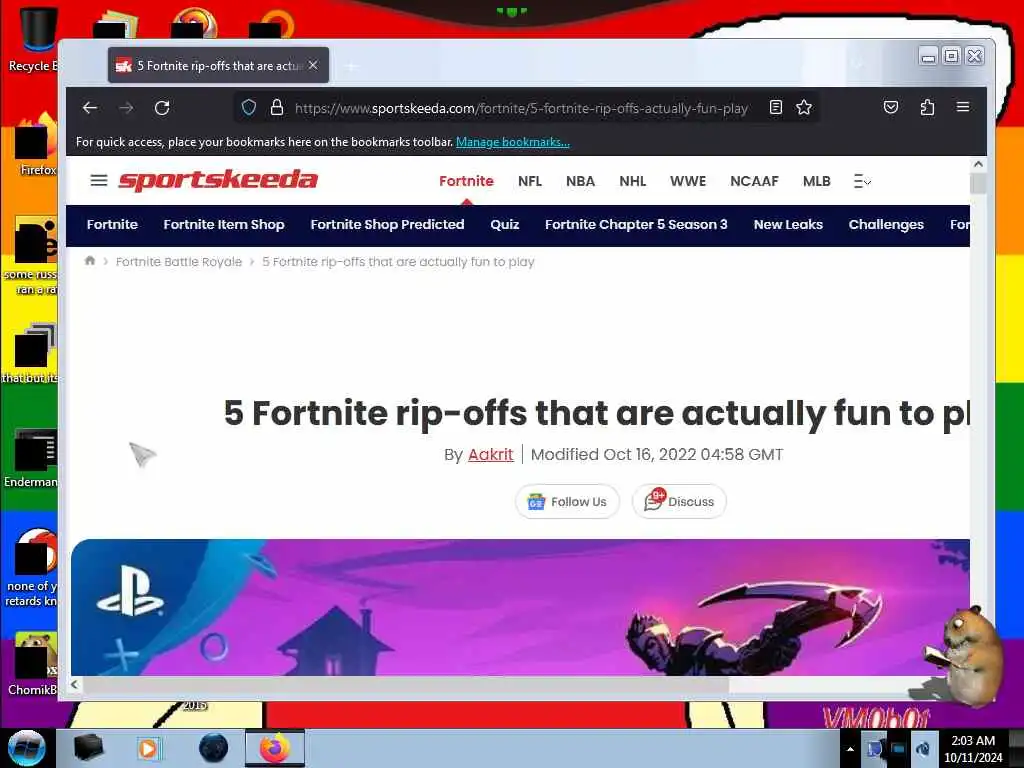Open the ChomikB desktop icon
Image resolution: width=1024 pixels, height=768 pixels.
32,664
